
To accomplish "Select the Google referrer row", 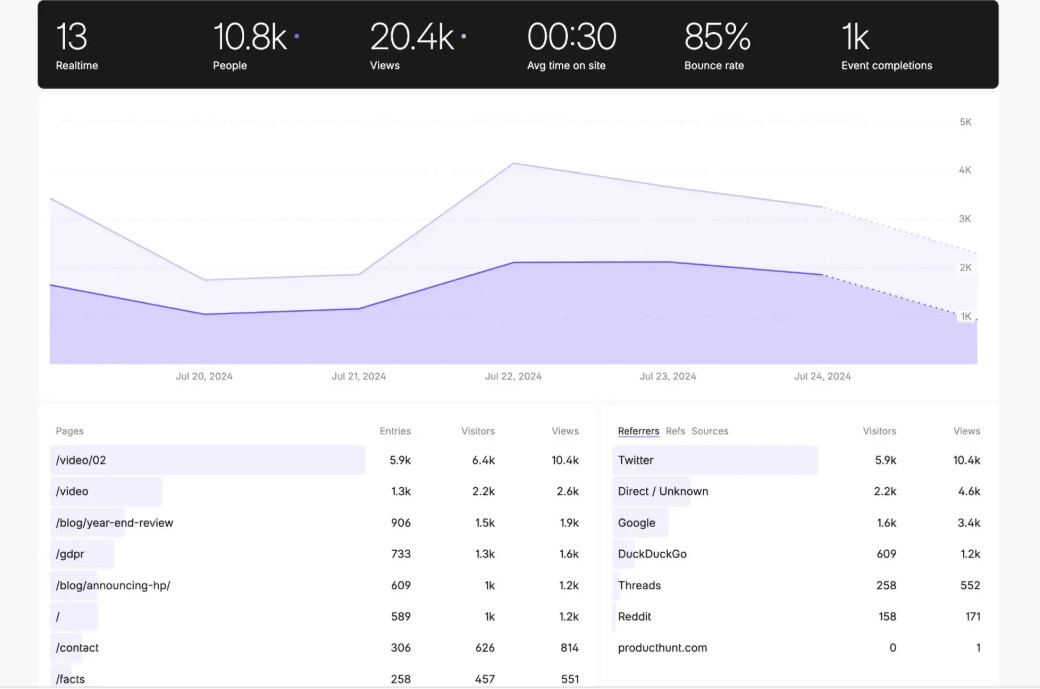I will 636,522.
